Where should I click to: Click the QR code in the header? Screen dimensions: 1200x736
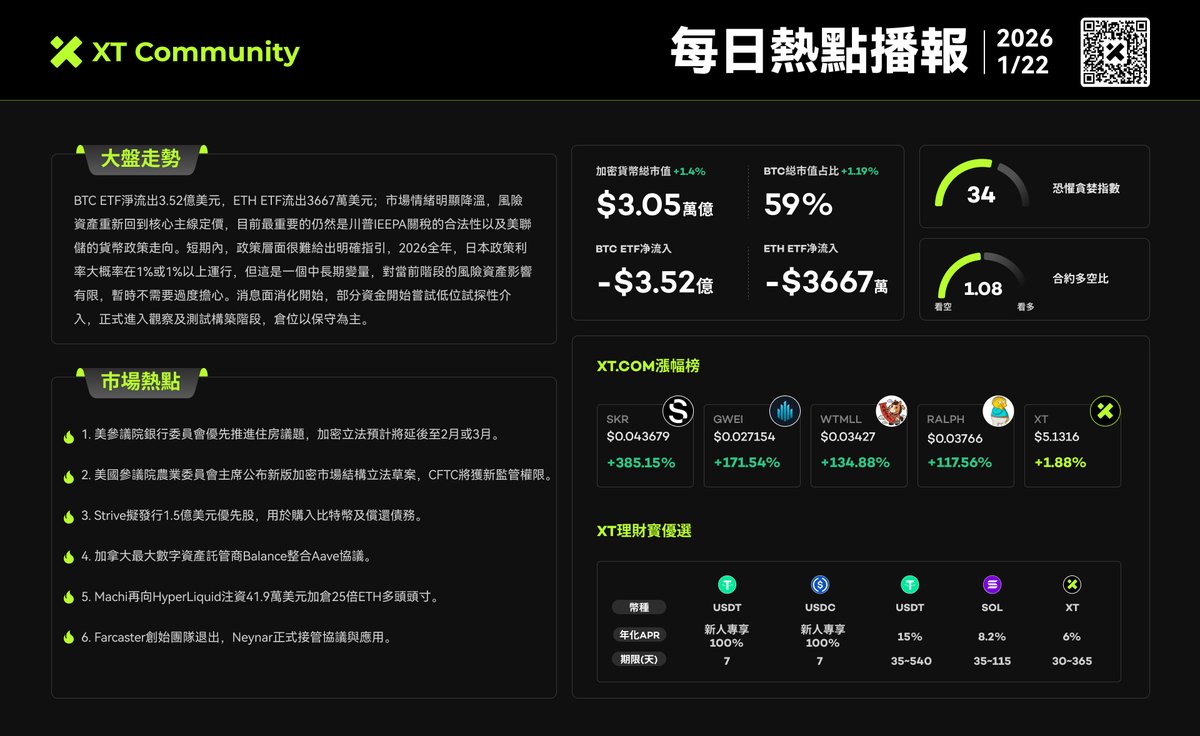click(x=1115, y=52)
